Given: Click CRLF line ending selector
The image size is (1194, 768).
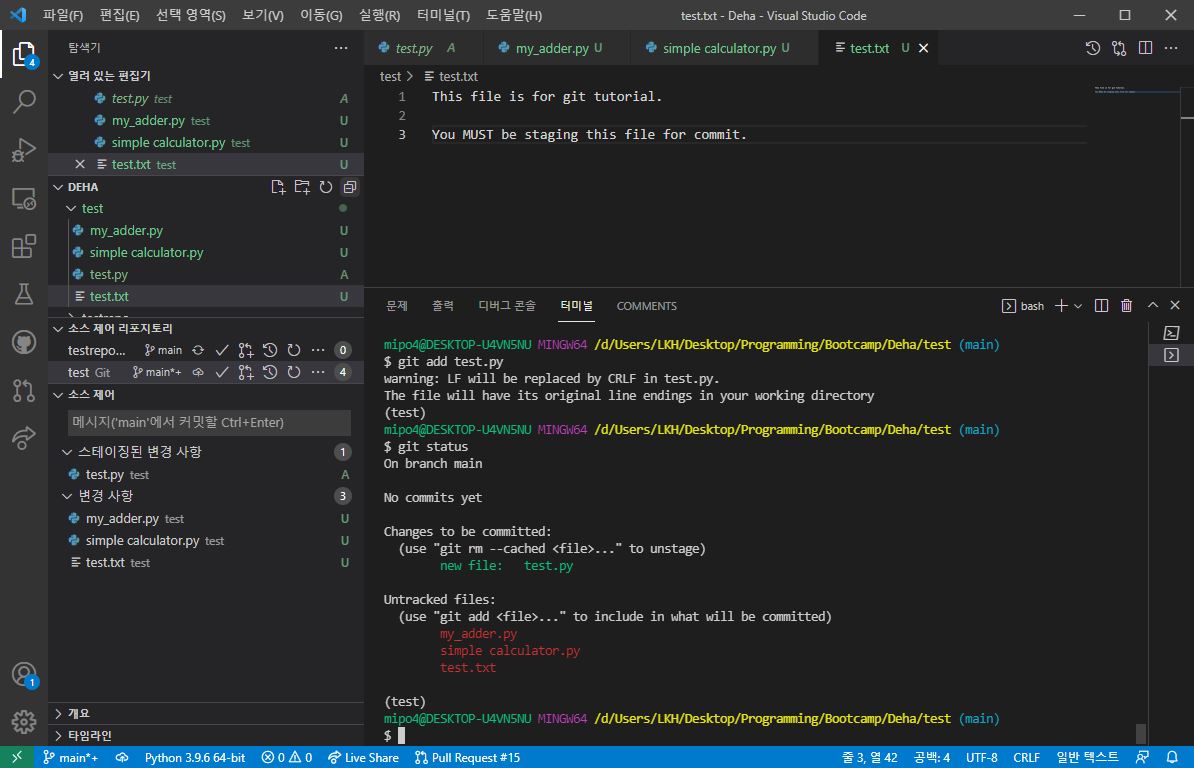Looking at the screenshot, I should 1026,757.
